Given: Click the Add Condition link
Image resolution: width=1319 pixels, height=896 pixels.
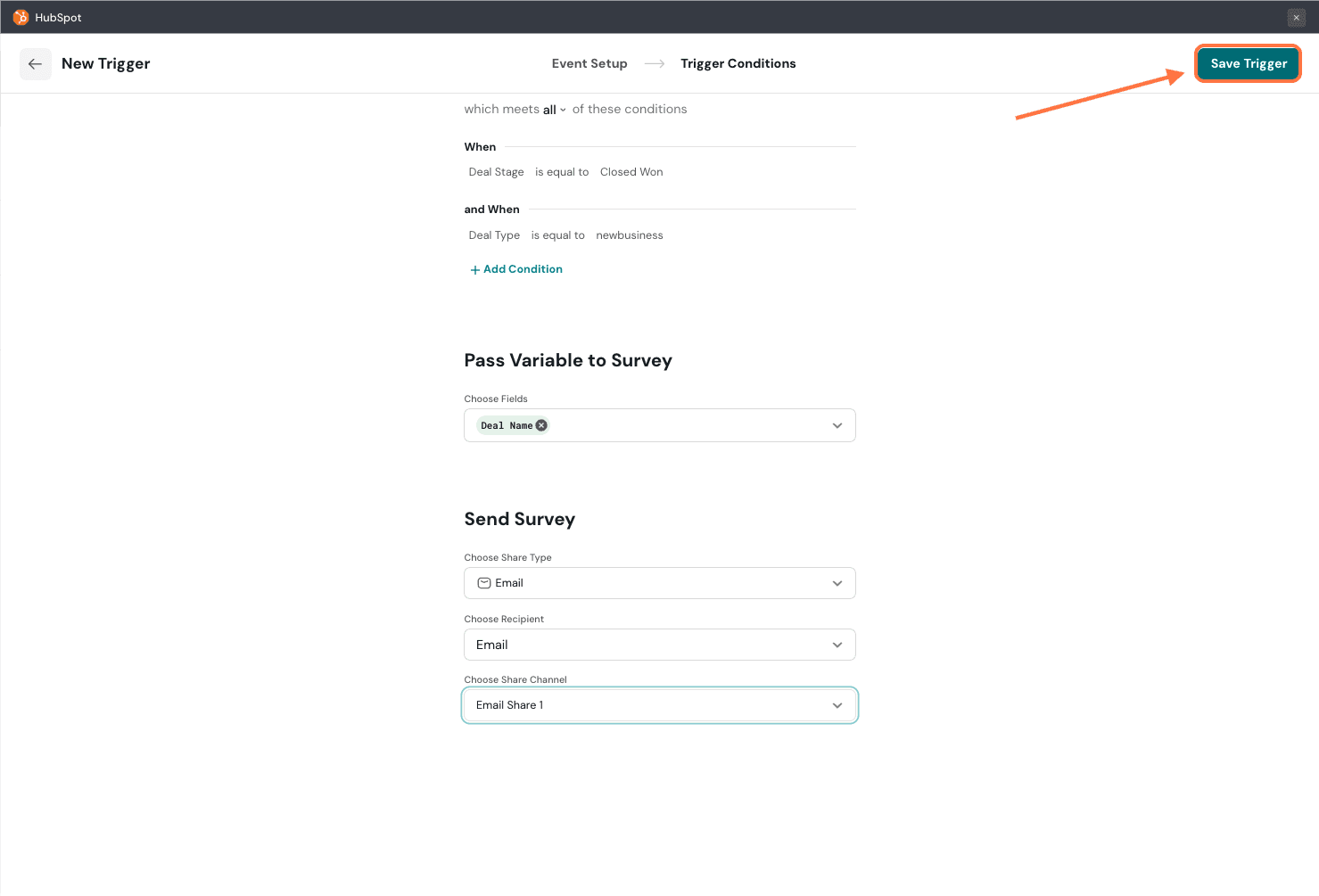Looking at the screenshot, I should [x=523, y=269].
